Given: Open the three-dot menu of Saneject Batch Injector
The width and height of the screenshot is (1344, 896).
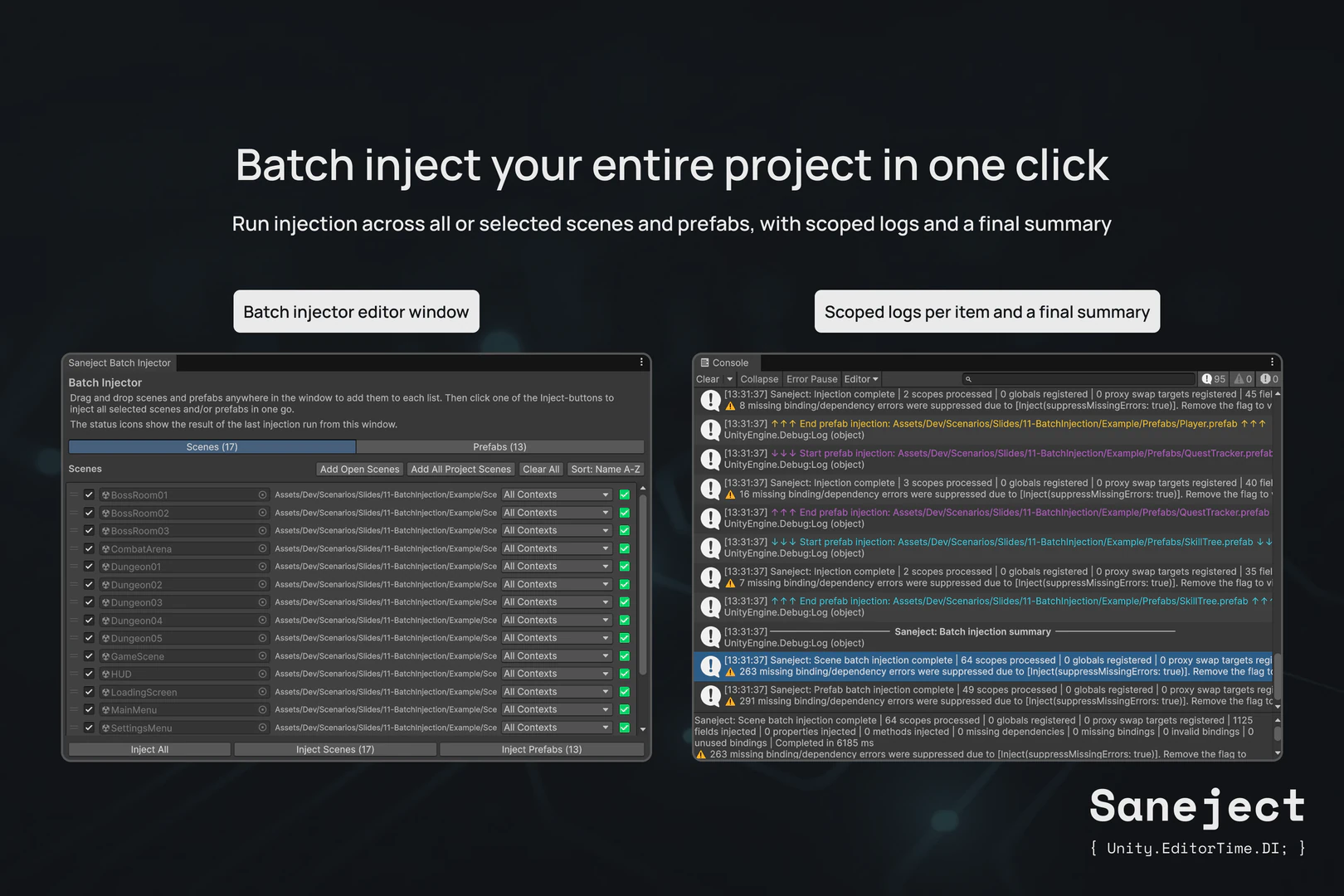Looking at the screenshot, I should pyautogui.click(x=640, y=362).
